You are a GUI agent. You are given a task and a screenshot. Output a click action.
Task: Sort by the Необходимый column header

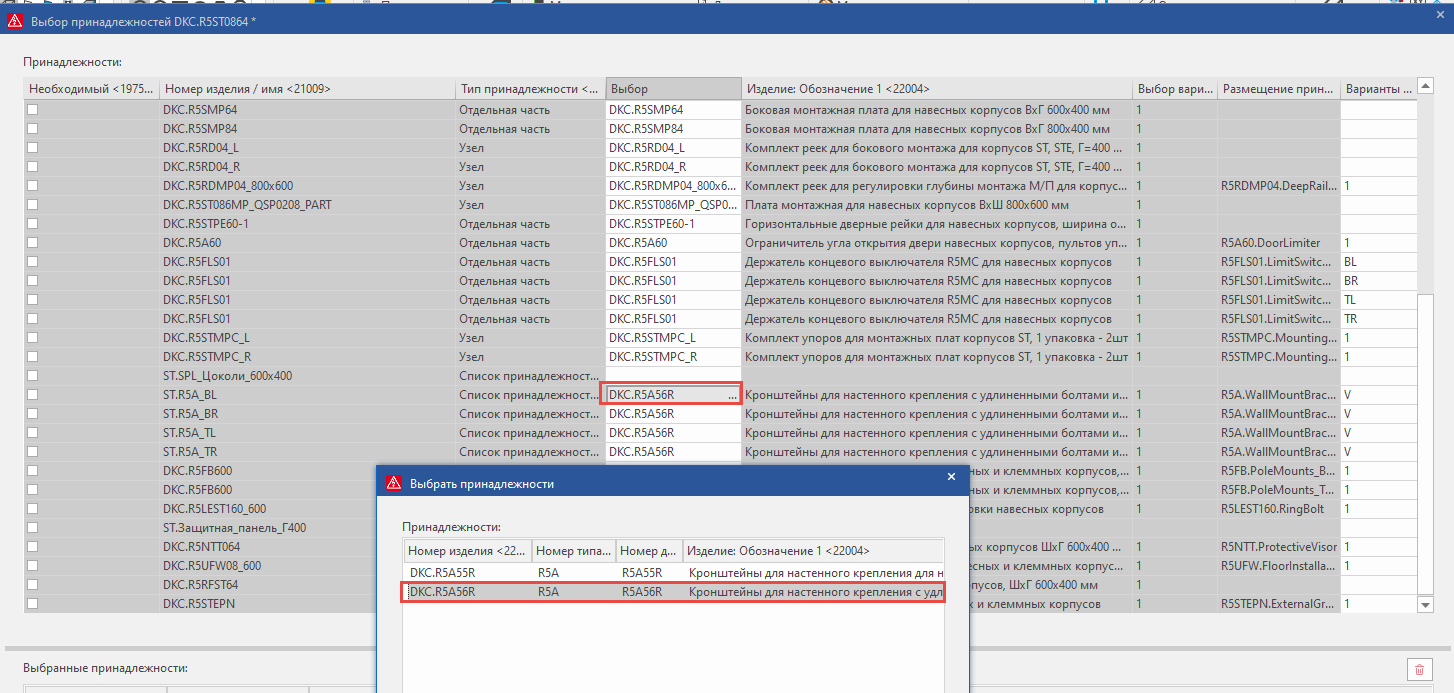click(91, 89)
